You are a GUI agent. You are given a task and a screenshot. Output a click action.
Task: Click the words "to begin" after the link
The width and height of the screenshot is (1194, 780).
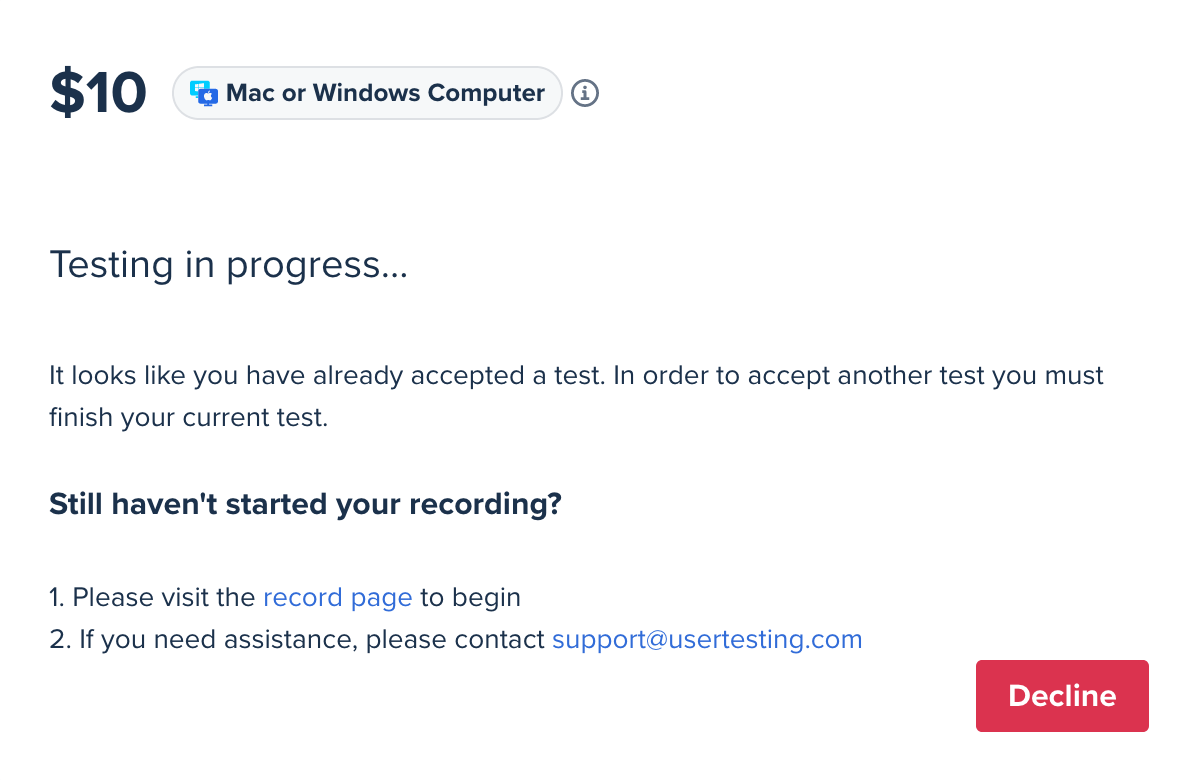[x=470, y=598]
